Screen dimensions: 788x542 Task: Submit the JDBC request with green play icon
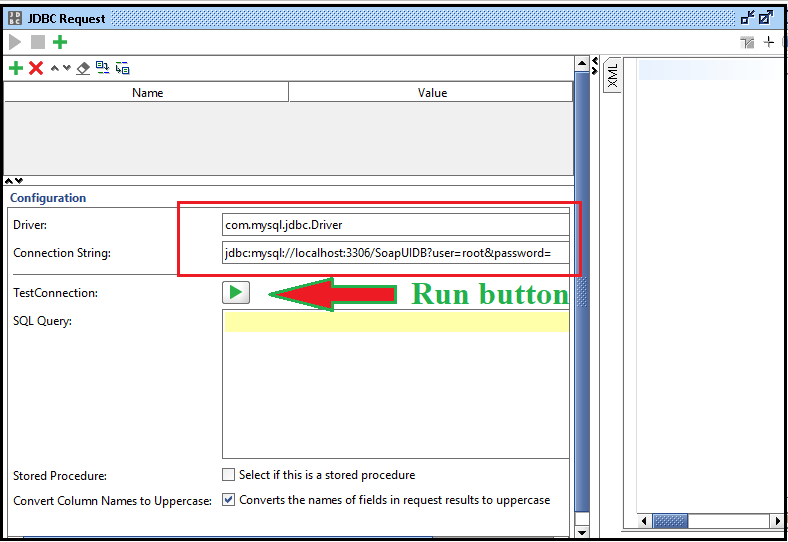click(15, 42)
